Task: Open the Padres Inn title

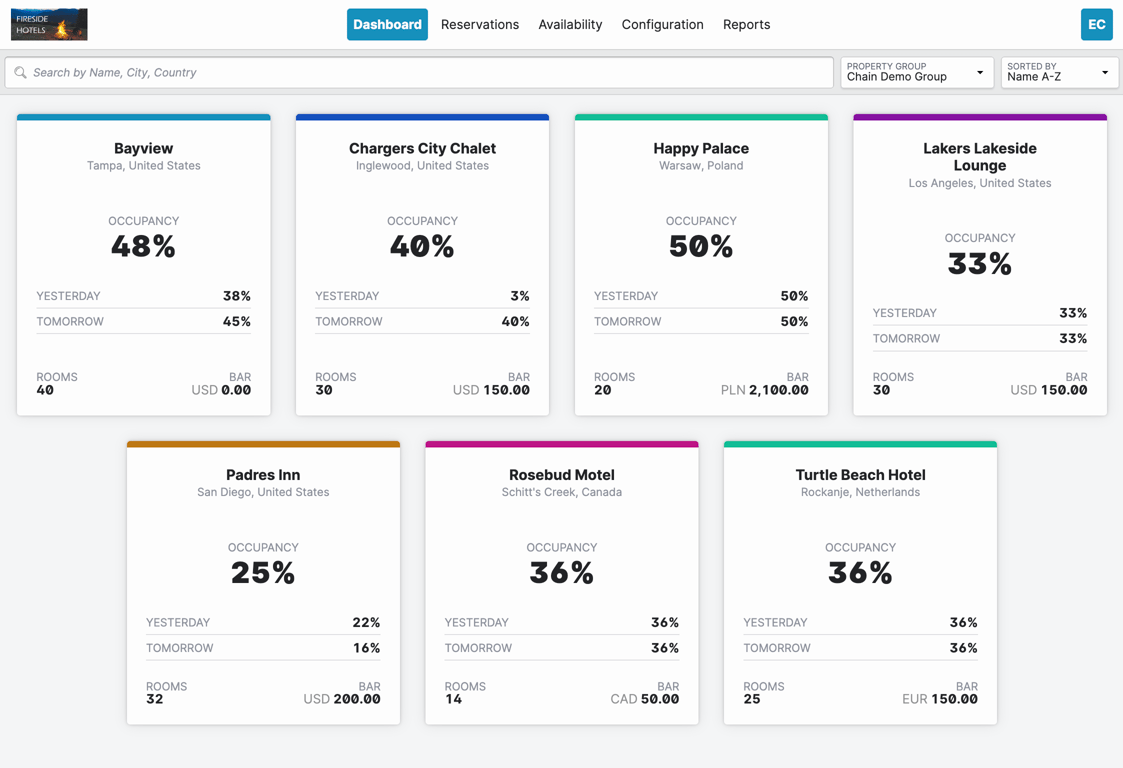Action: point(263,475)
